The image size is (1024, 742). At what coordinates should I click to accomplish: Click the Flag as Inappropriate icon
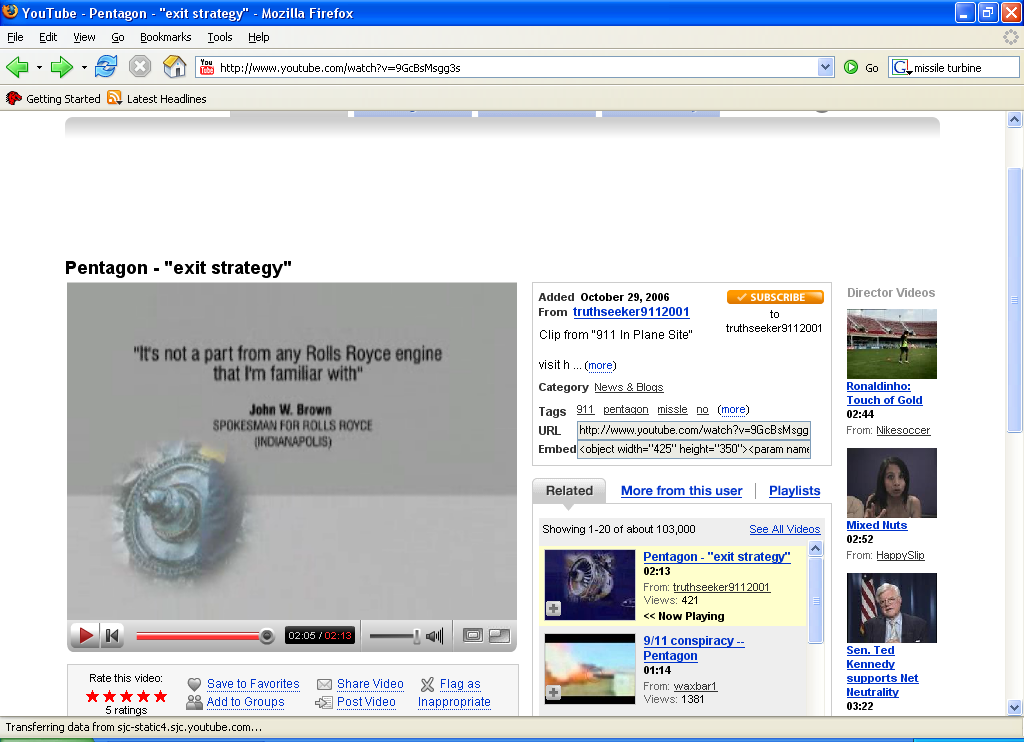427,684
